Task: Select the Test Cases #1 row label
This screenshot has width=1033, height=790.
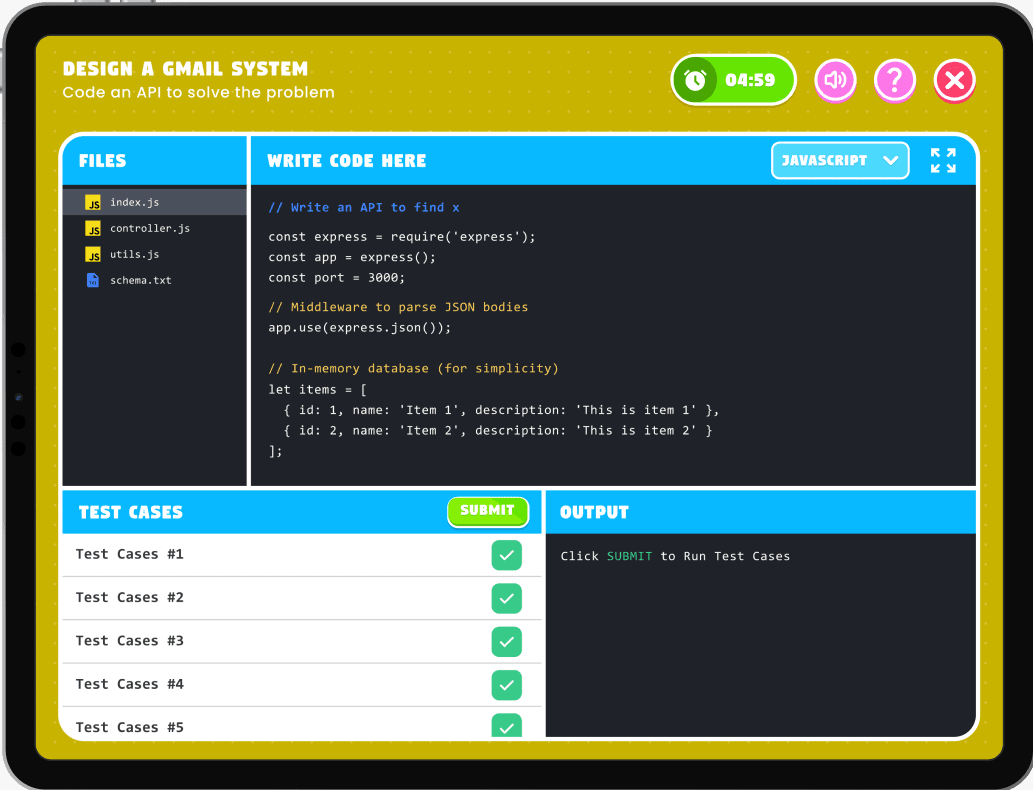Action: click(x=130, y=554)
